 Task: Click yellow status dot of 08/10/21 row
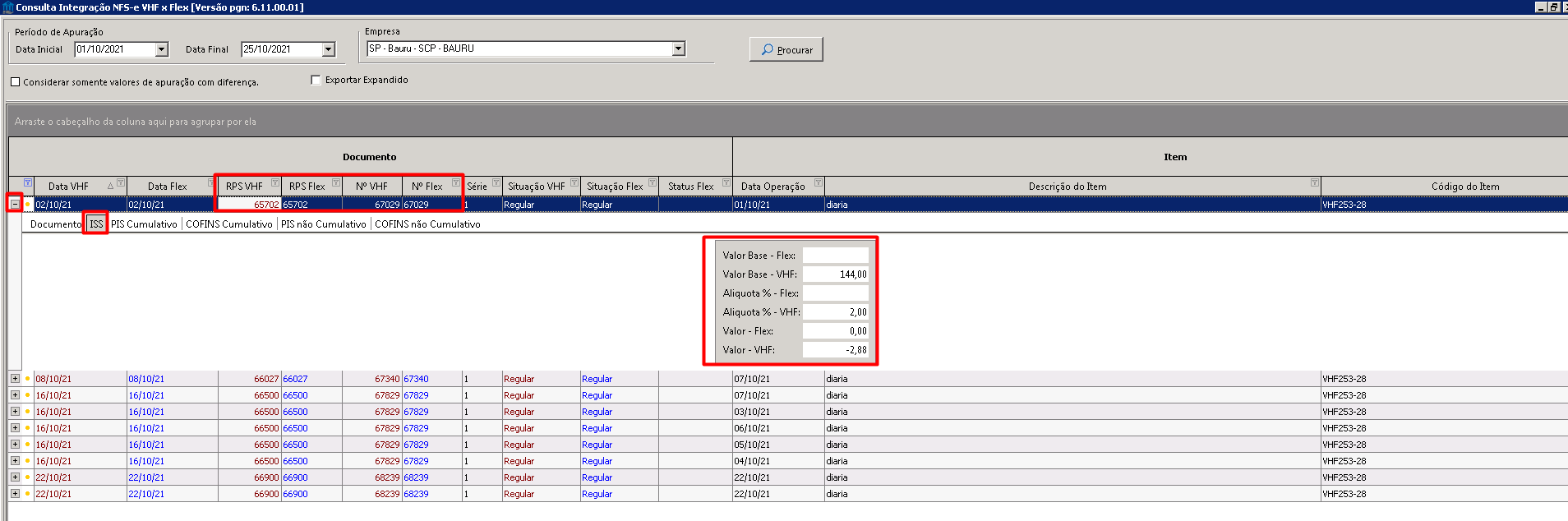(x=27, y=379)
